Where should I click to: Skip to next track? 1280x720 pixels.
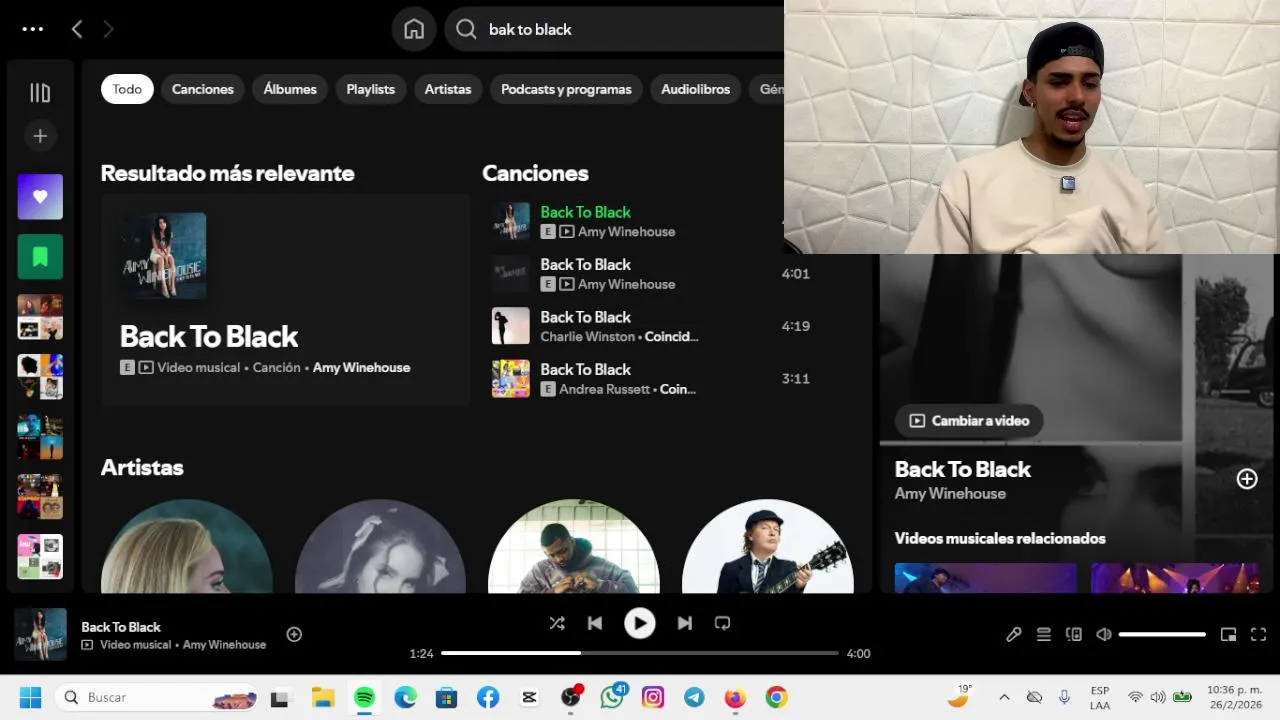684,623
